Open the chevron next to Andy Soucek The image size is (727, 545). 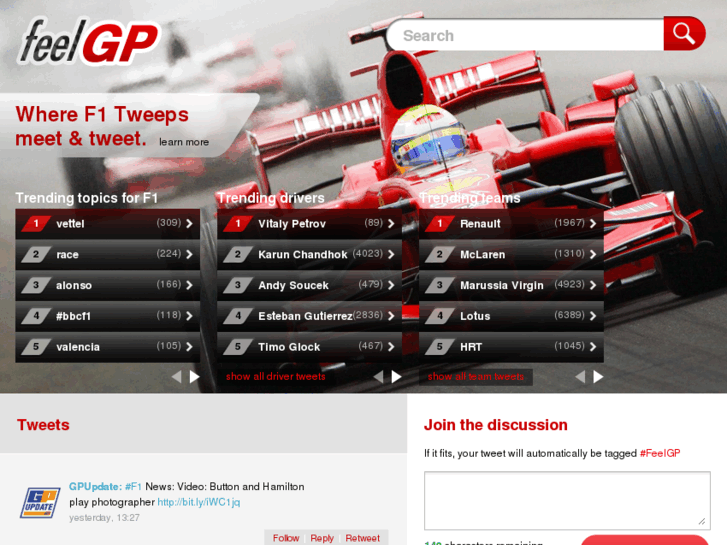point(391,285)
